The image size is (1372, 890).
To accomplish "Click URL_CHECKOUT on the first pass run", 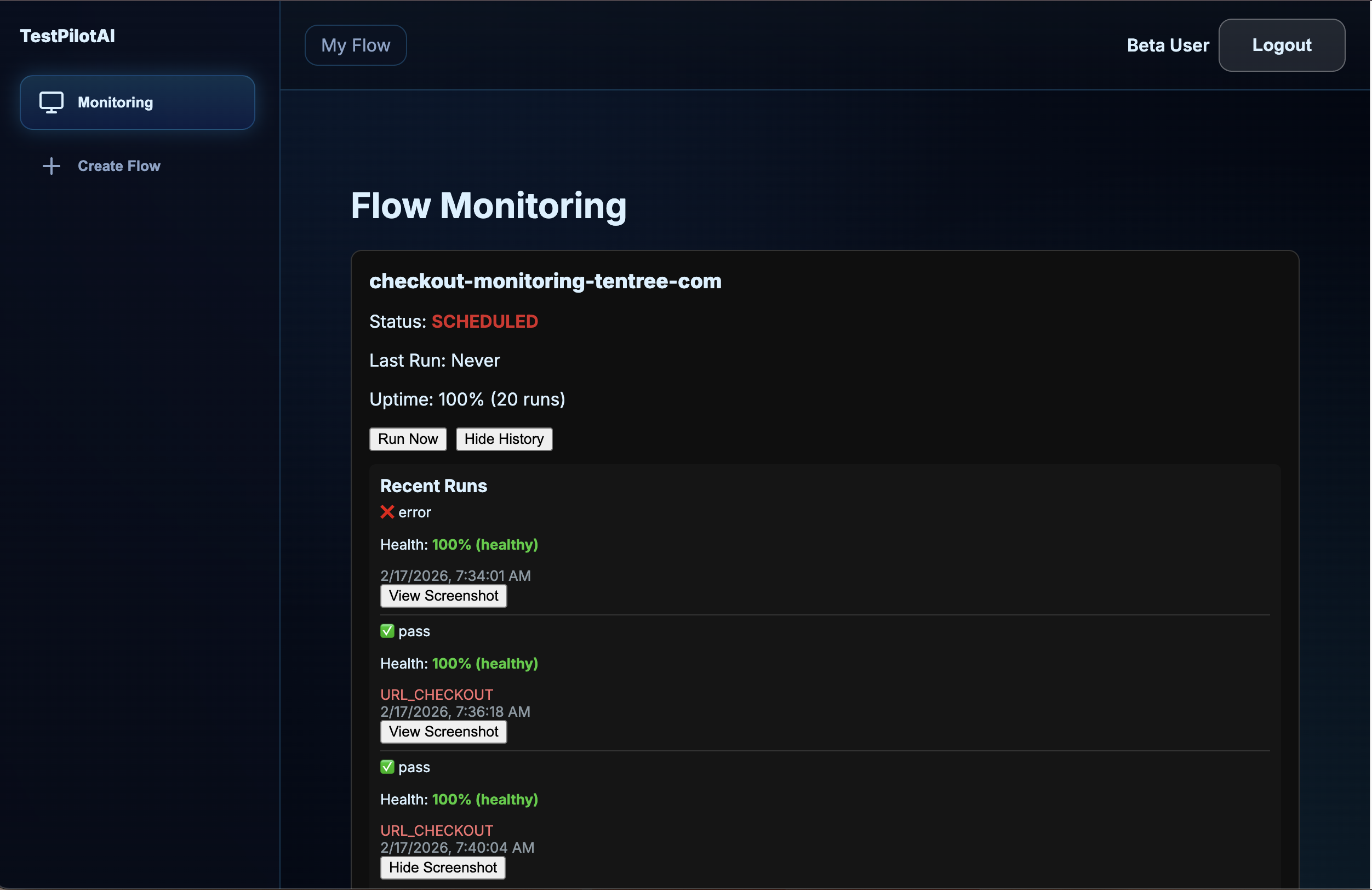I will tap(436, 694).
